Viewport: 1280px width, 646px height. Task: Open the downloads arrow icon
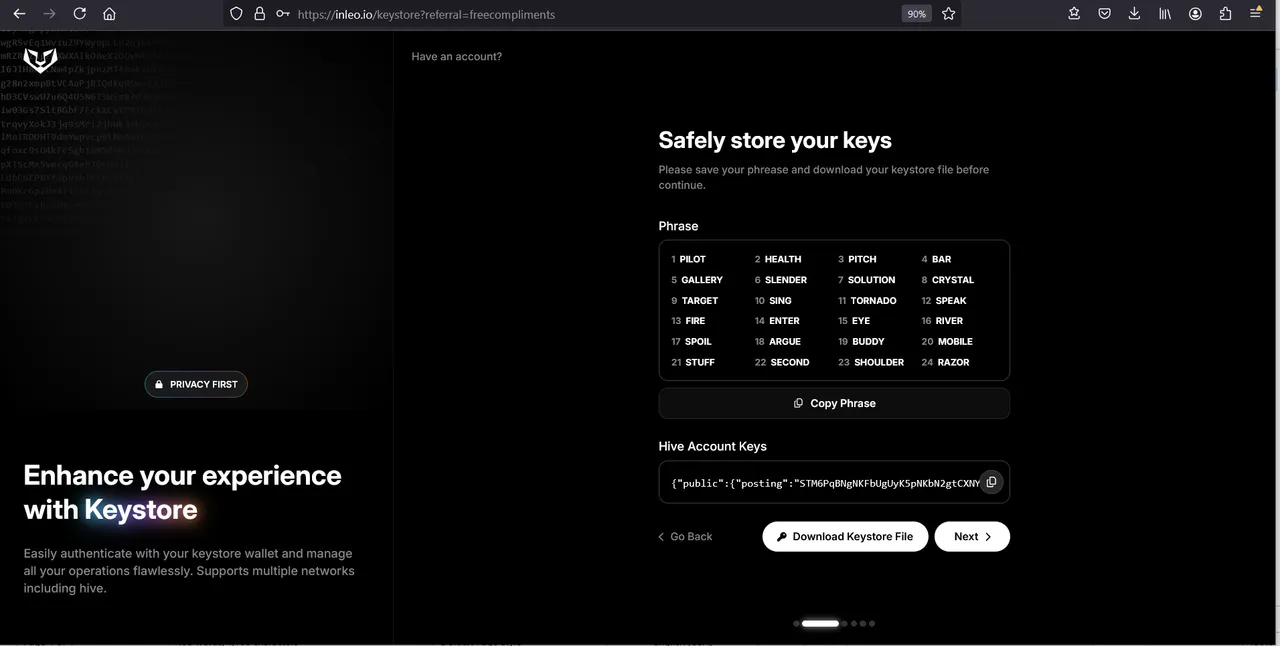coord(1134,14)
